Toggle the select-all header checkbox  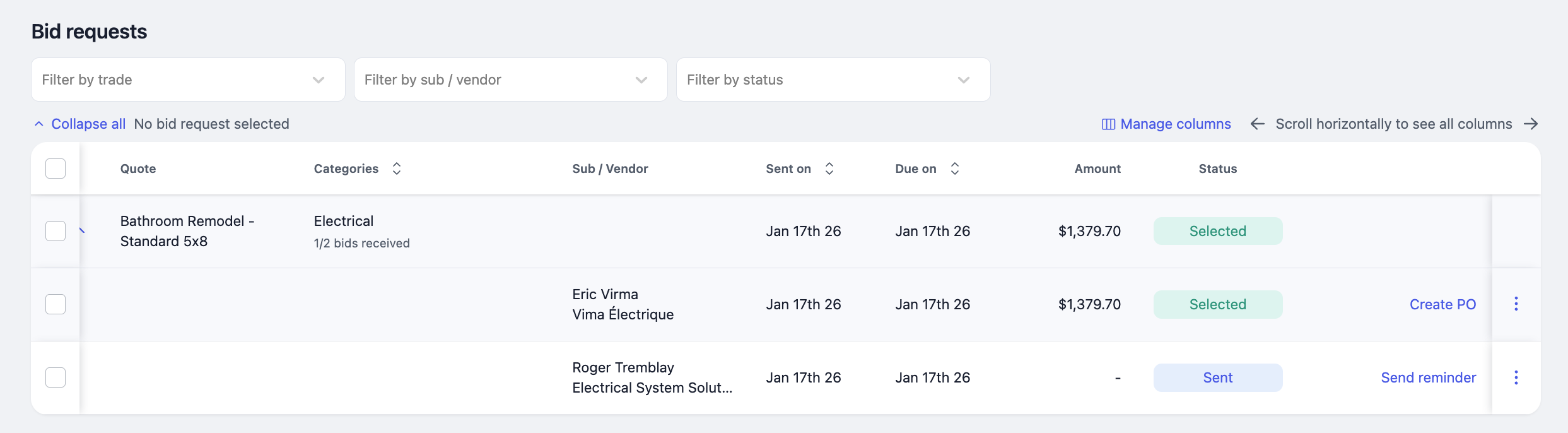coord(56,169)
